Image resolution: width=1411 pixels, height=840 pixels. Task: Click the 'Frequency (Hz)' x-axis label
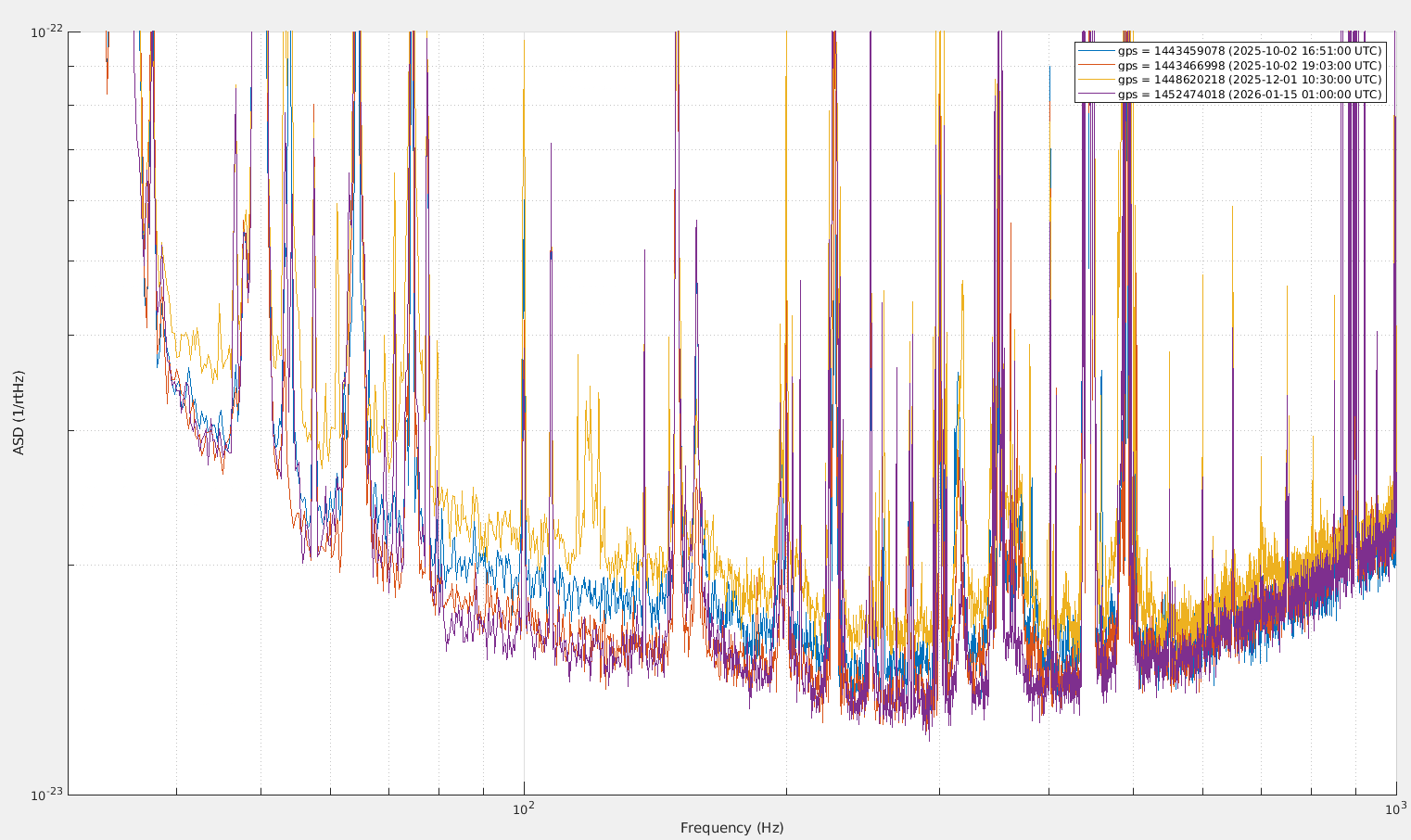tap(731, 828)
